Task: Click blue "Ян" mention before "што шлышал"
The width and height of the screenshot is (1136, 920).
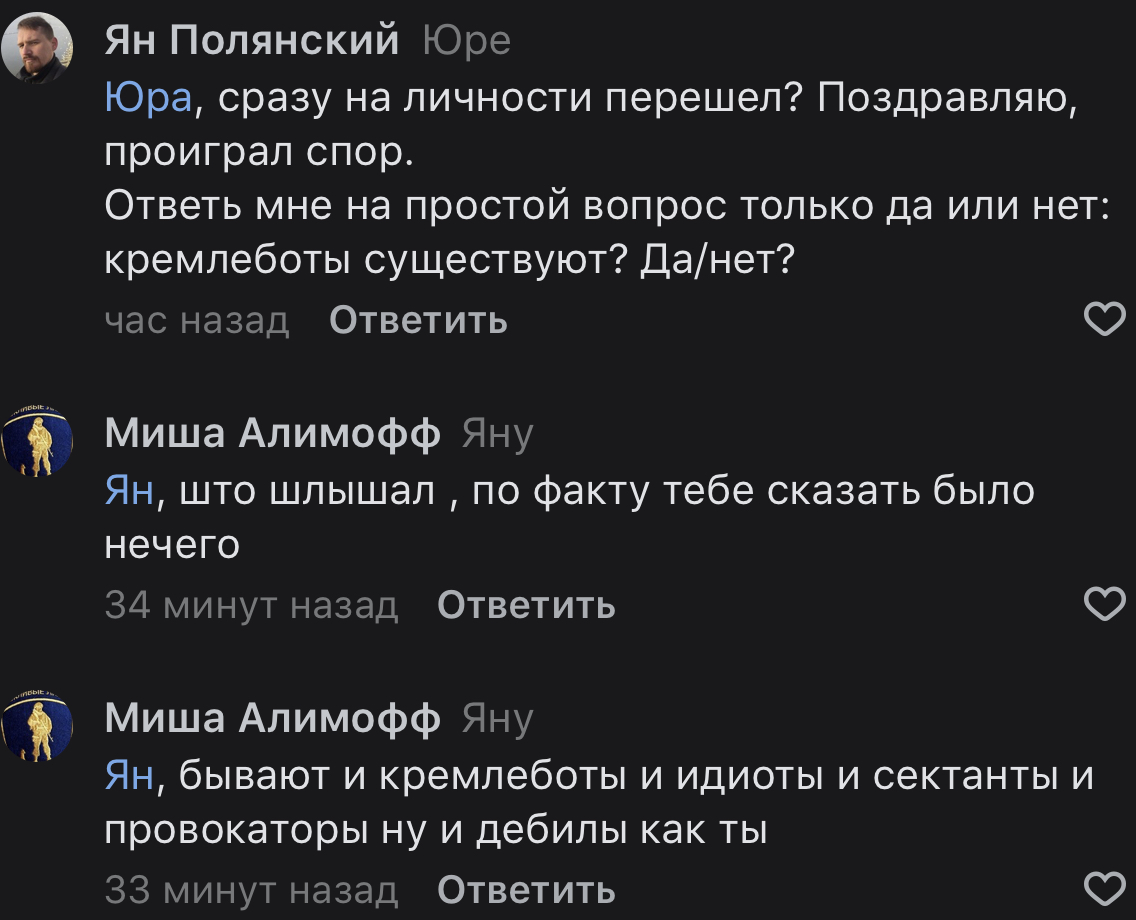Action: point(129,491)
